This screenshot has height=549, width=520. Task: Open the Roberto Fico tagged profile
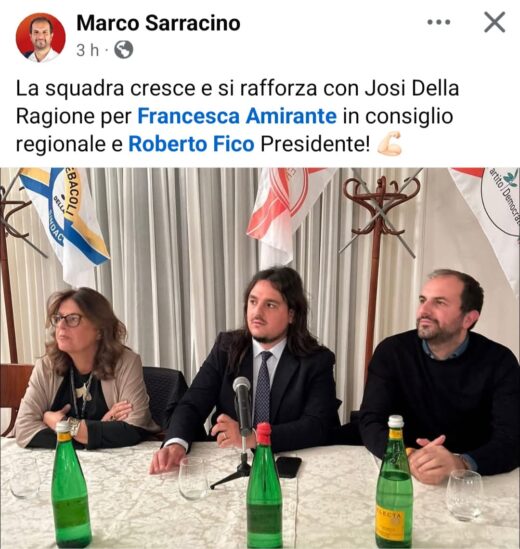(x=192, y=144)
